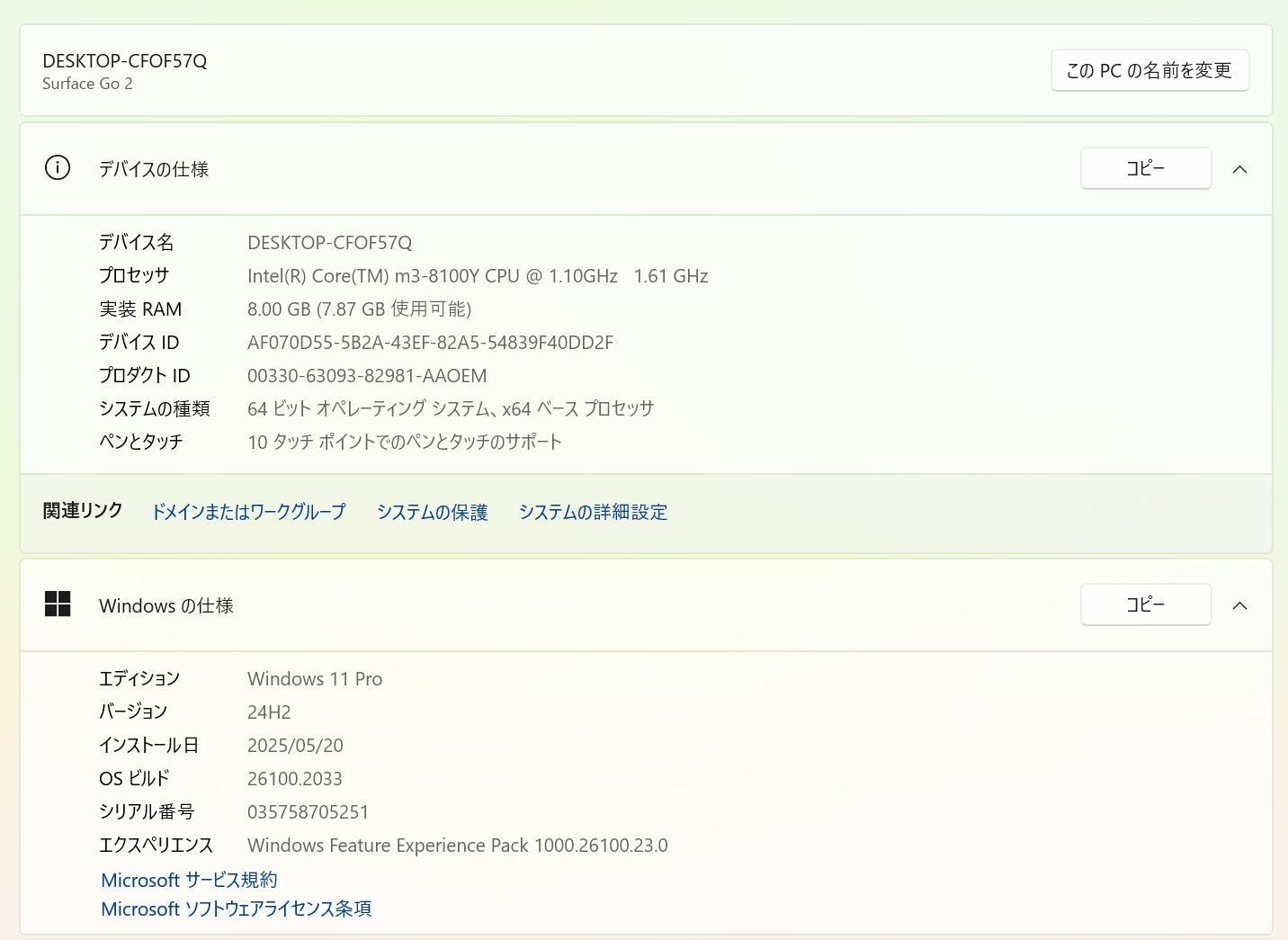Open Microsoft ソフトウェアライセンス条項 link
1288x940 pixels.
tap(236, 909)
